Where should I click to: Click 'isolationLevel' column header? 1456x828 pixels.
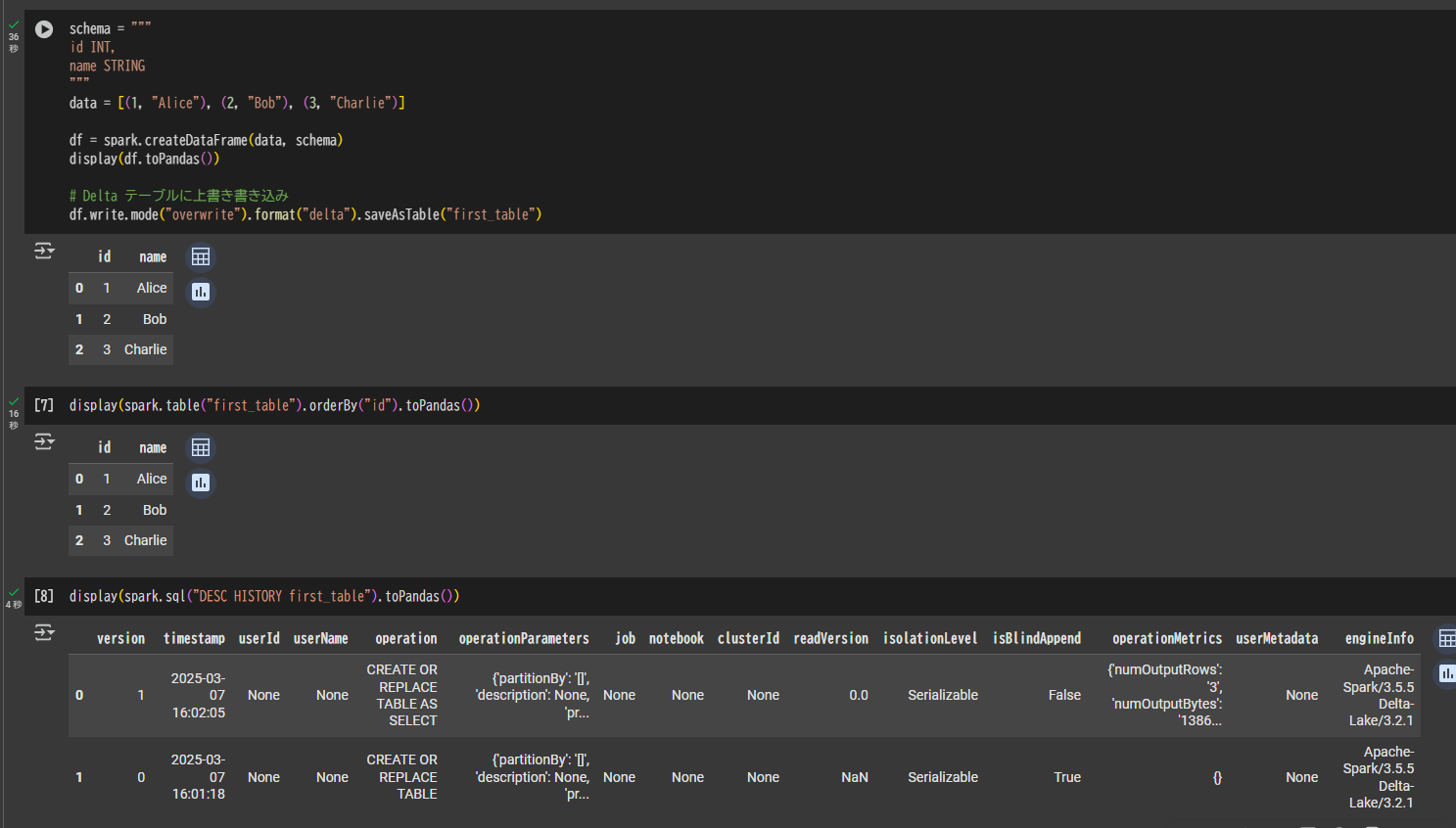[x=930, y=639]
